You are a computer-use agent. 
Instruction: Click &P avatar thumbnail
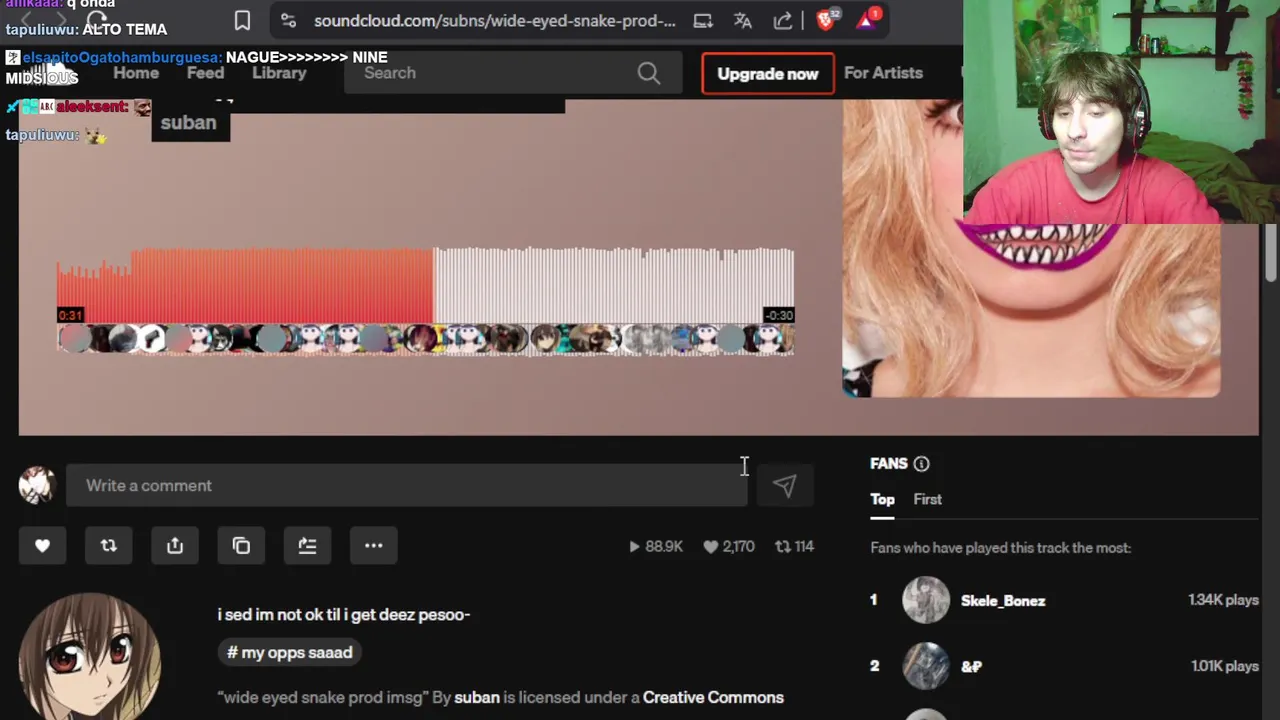[926, 666]
